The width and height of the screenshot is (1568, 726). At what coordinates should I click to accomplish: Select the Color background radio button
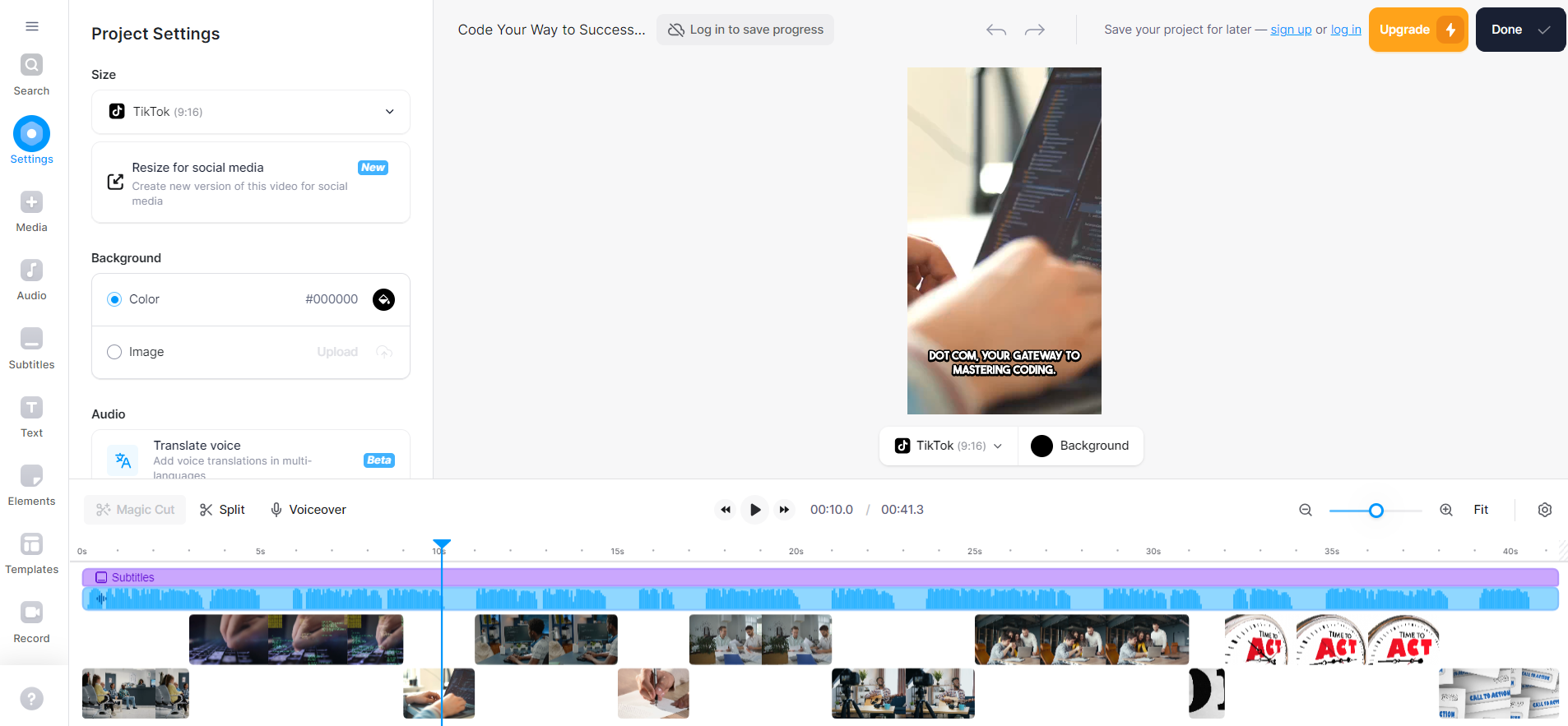coord(114,299)
